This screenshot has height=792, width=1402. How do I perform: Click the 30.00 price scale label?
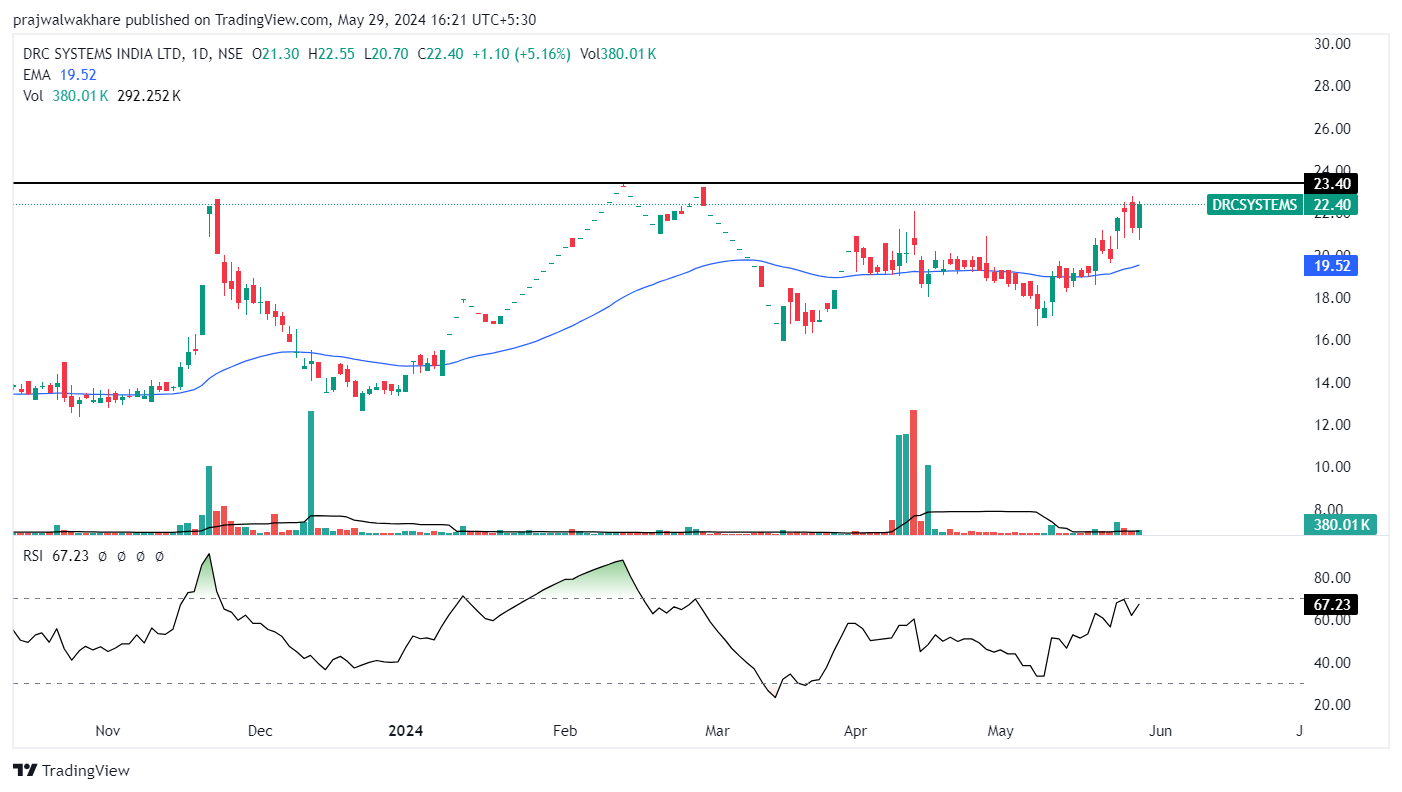pyautogui.click(x=1330, y=44)
